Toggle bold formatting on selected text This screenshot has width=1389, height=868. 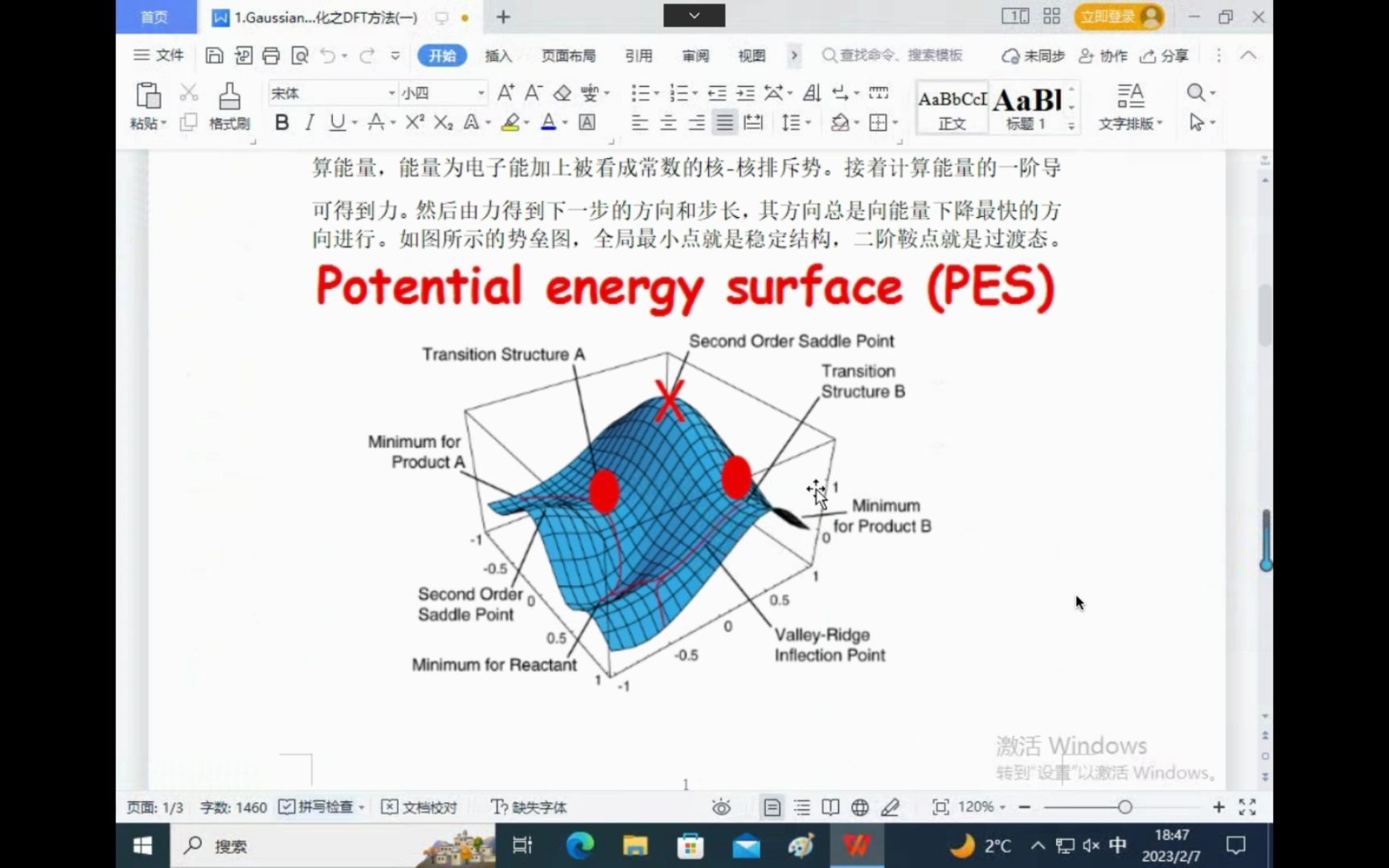coord(281,122)
